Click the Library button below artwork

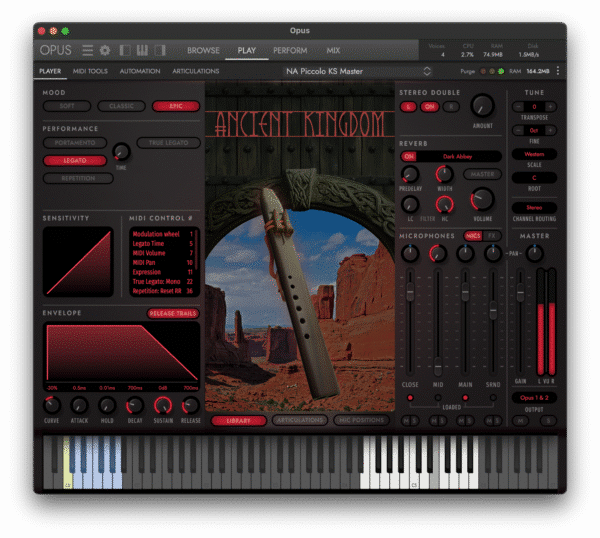(x=238, y=421)
